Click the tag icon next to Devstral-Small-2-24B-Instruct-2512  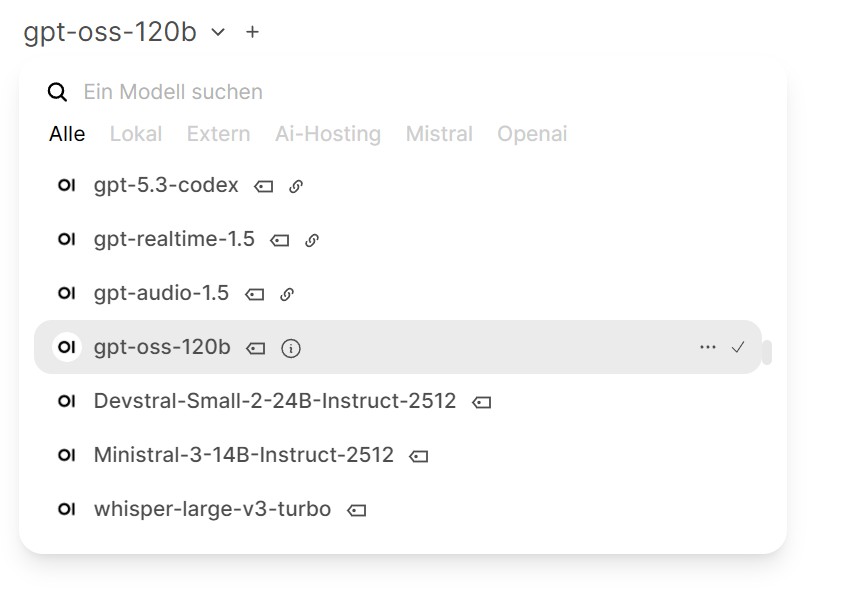(x=482, y=402)
